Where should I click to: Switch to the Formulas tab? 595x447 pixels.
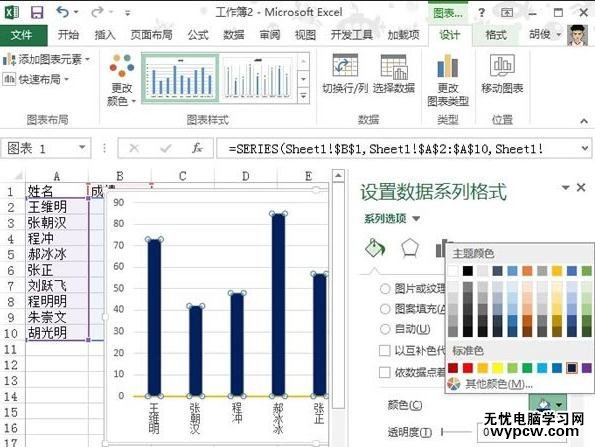pos(198,35)
